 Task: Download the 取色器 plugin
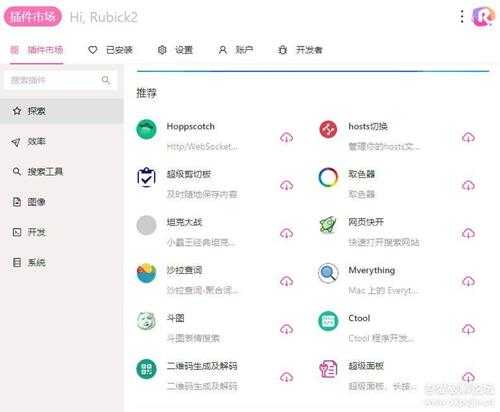coord(468,185)
